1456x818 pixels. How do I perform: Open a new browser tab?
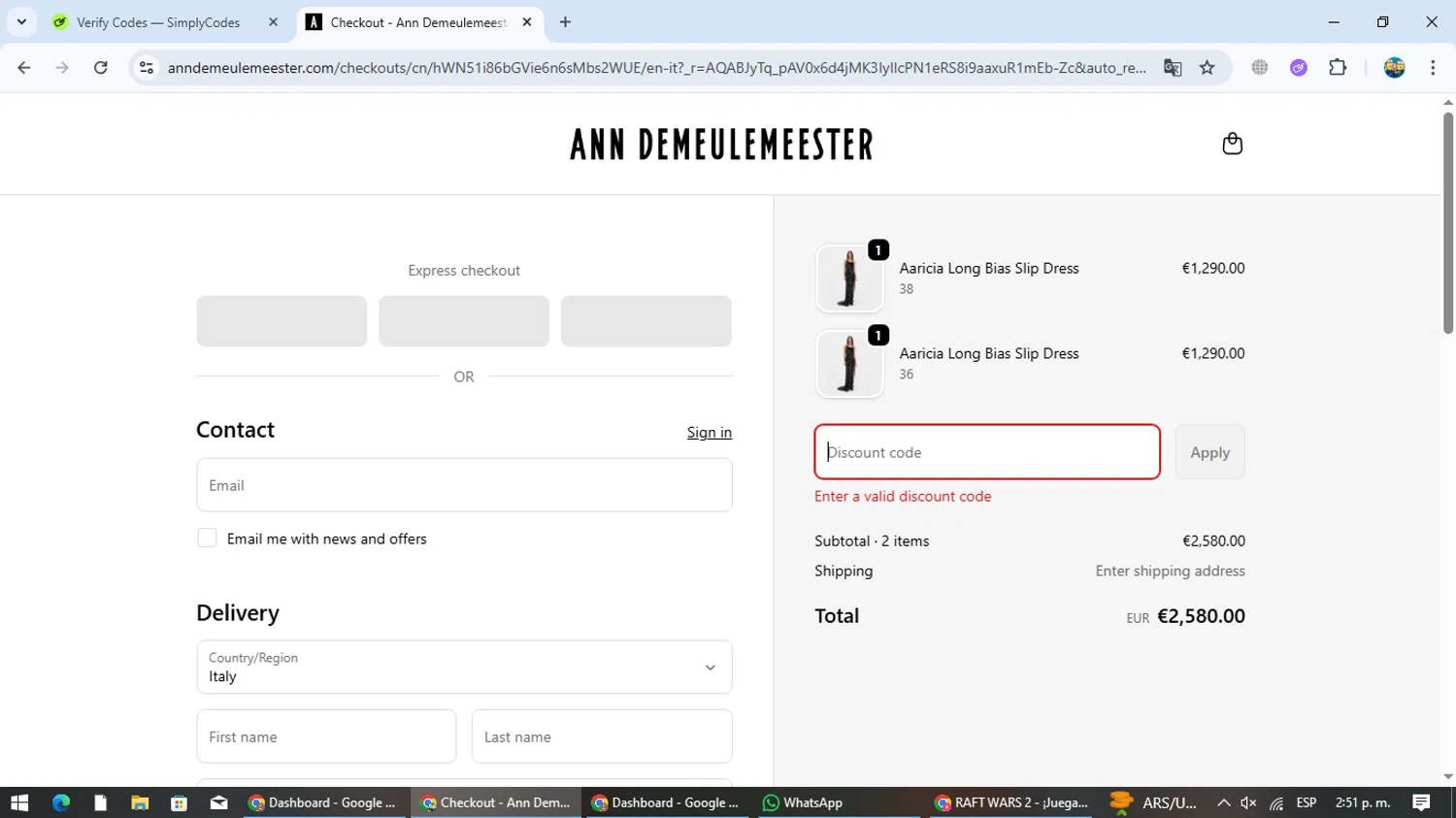pyautogui.click(x=565, y=22)
